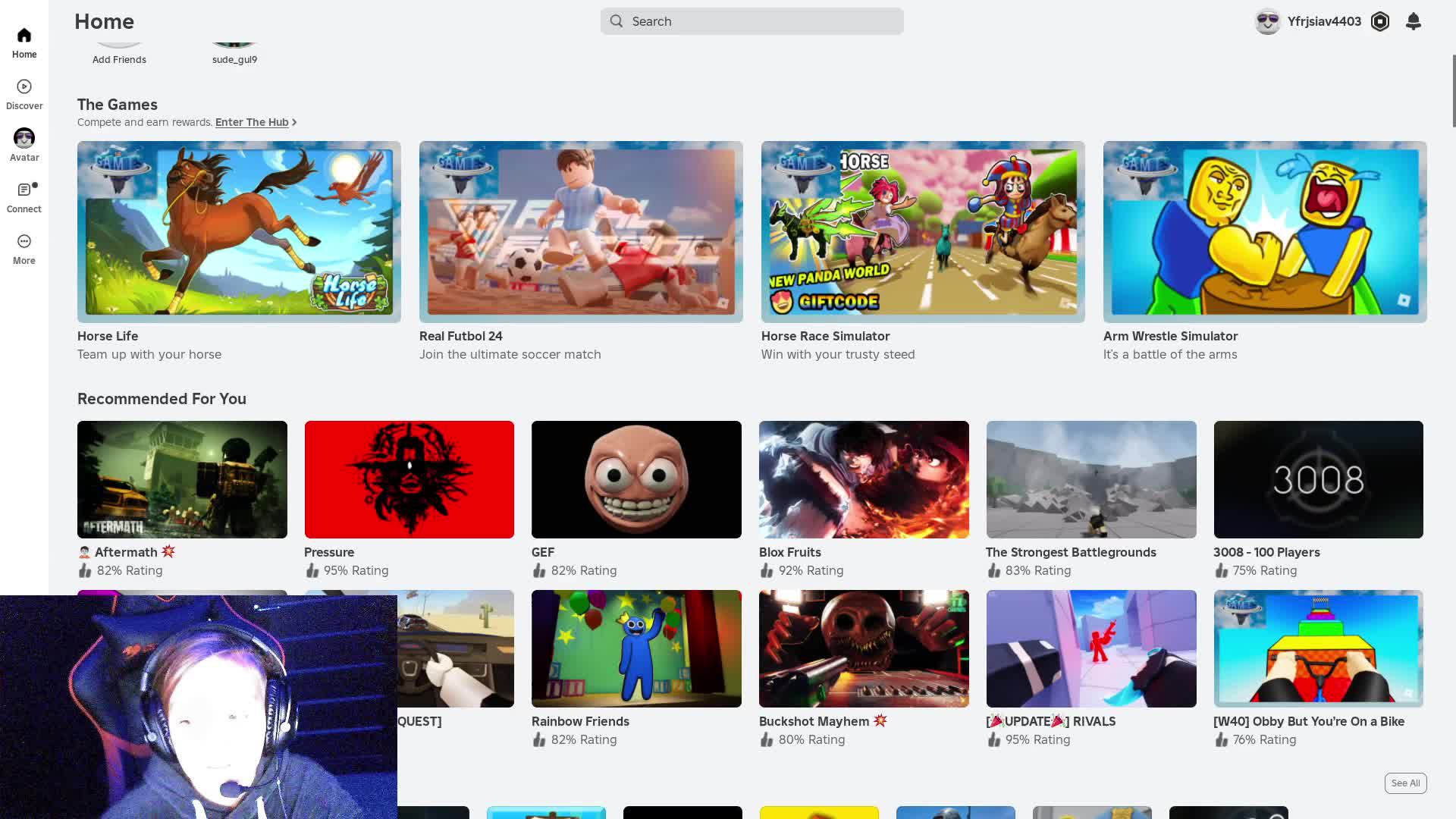Open the Rainbow Friends game tile
Viewport: 1456px width, 819px height.
[x=636, y=648]
